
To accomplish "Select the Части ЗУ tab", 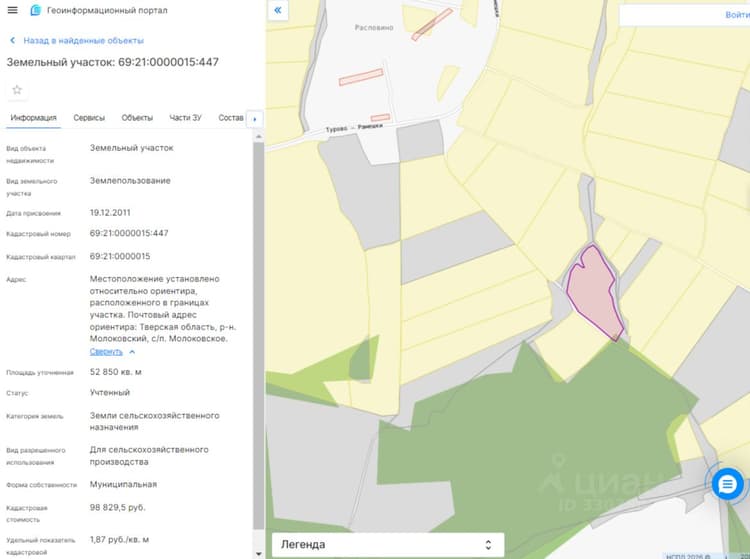I will coord(185,118).
